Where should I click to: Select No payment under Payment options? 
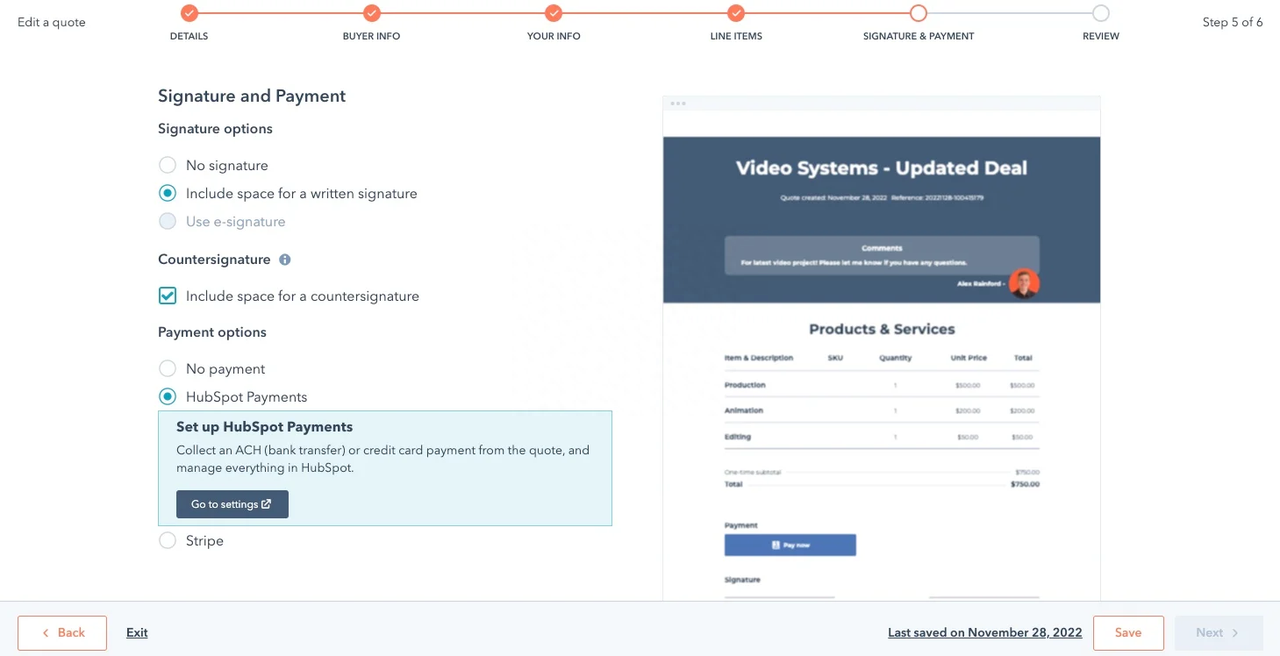167,368
